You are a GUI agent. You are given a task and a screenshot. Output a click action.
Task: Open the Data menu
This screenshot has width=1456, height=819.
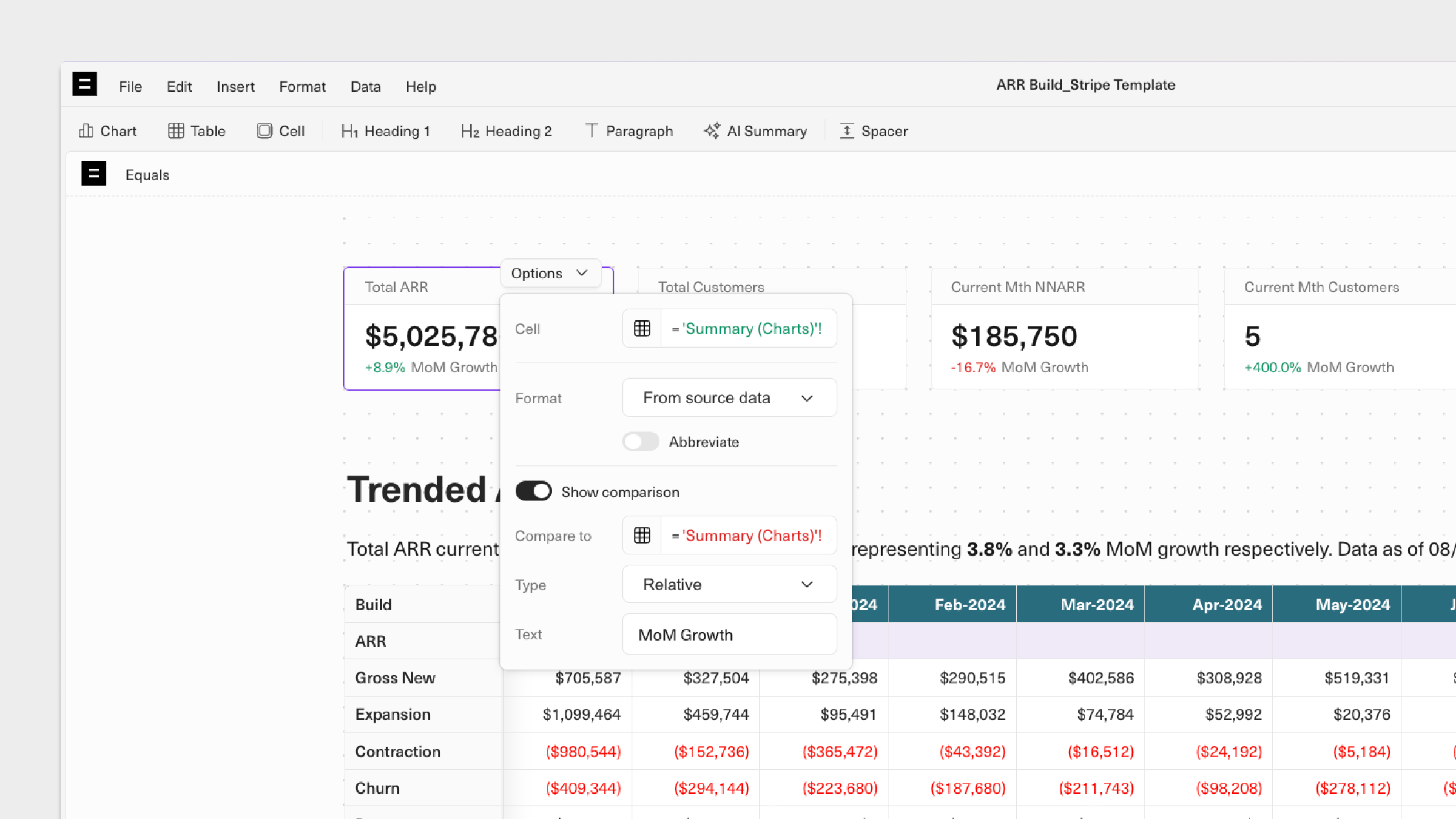(365, 87)
